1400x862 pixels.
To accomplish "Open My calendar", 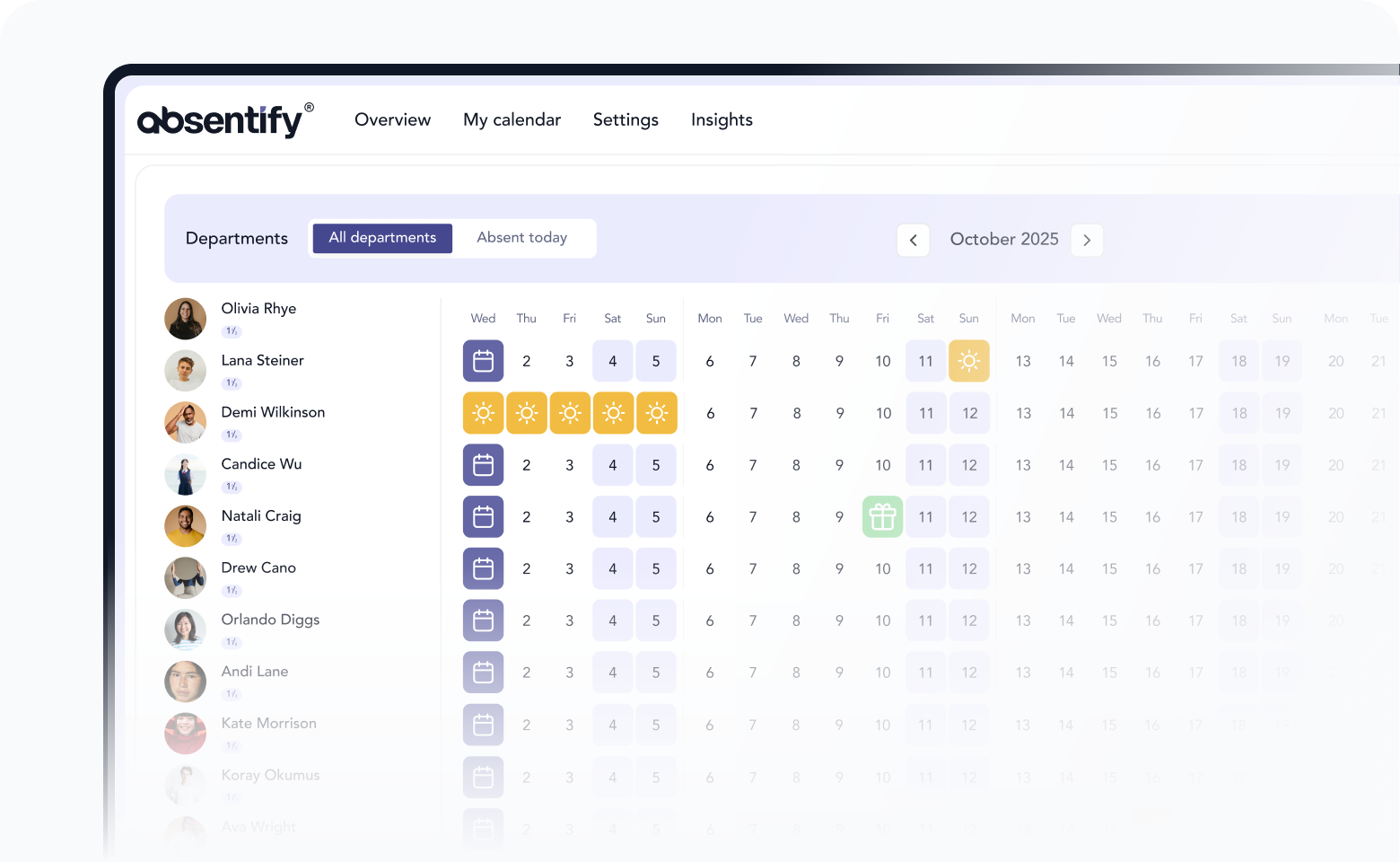I will (512, 119).
